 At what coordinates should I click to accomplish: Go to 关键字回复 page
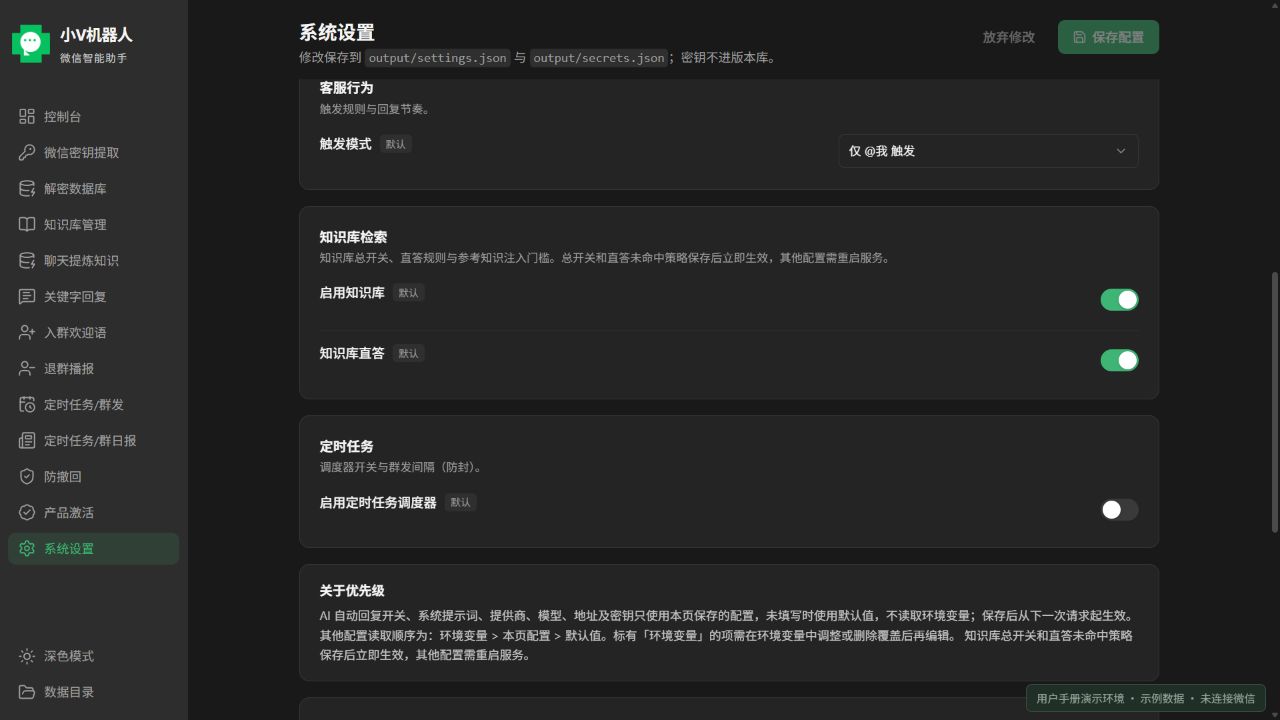click(94, 297)
